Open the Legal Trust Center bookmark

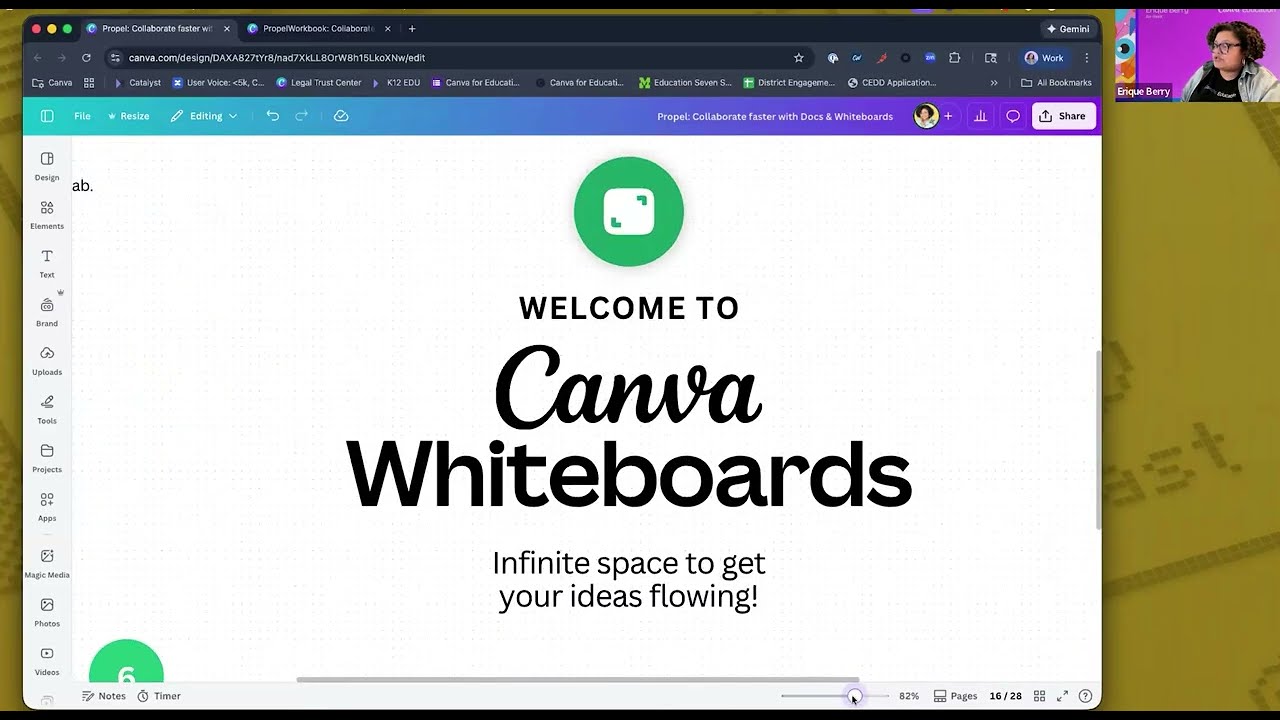tap(319, 83)
